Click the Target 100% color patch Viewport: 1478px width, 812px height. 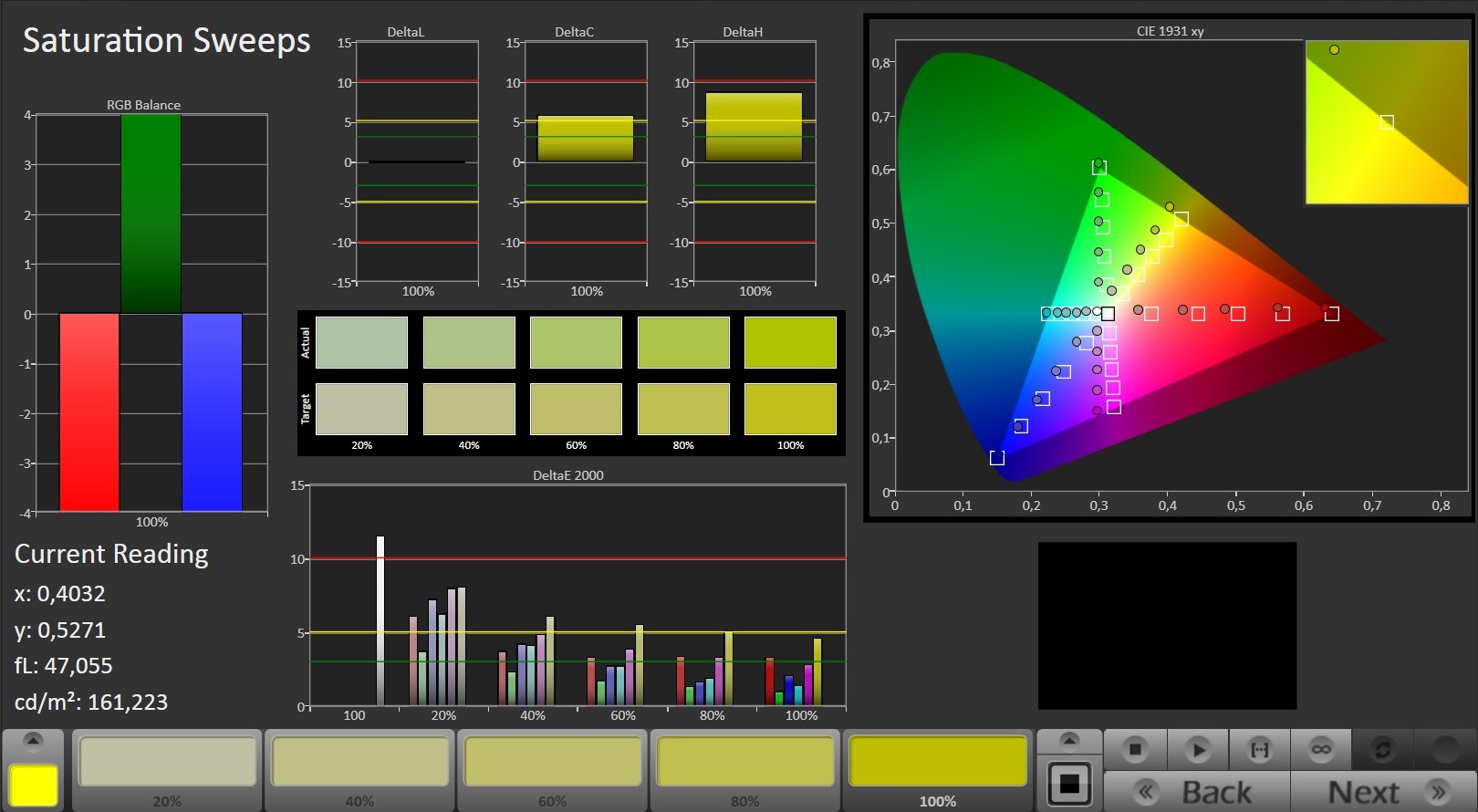pyautogui.click(x=790, y=409)
